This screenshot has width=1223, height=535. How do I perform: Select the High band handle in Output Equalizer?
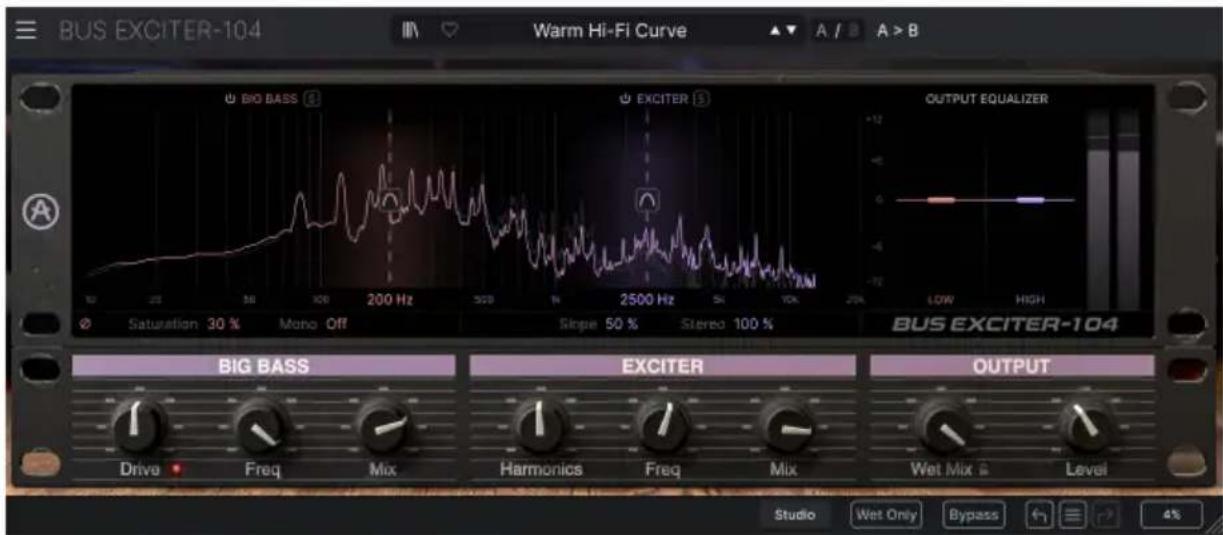pyautogui.click(x=1030, y=200)
